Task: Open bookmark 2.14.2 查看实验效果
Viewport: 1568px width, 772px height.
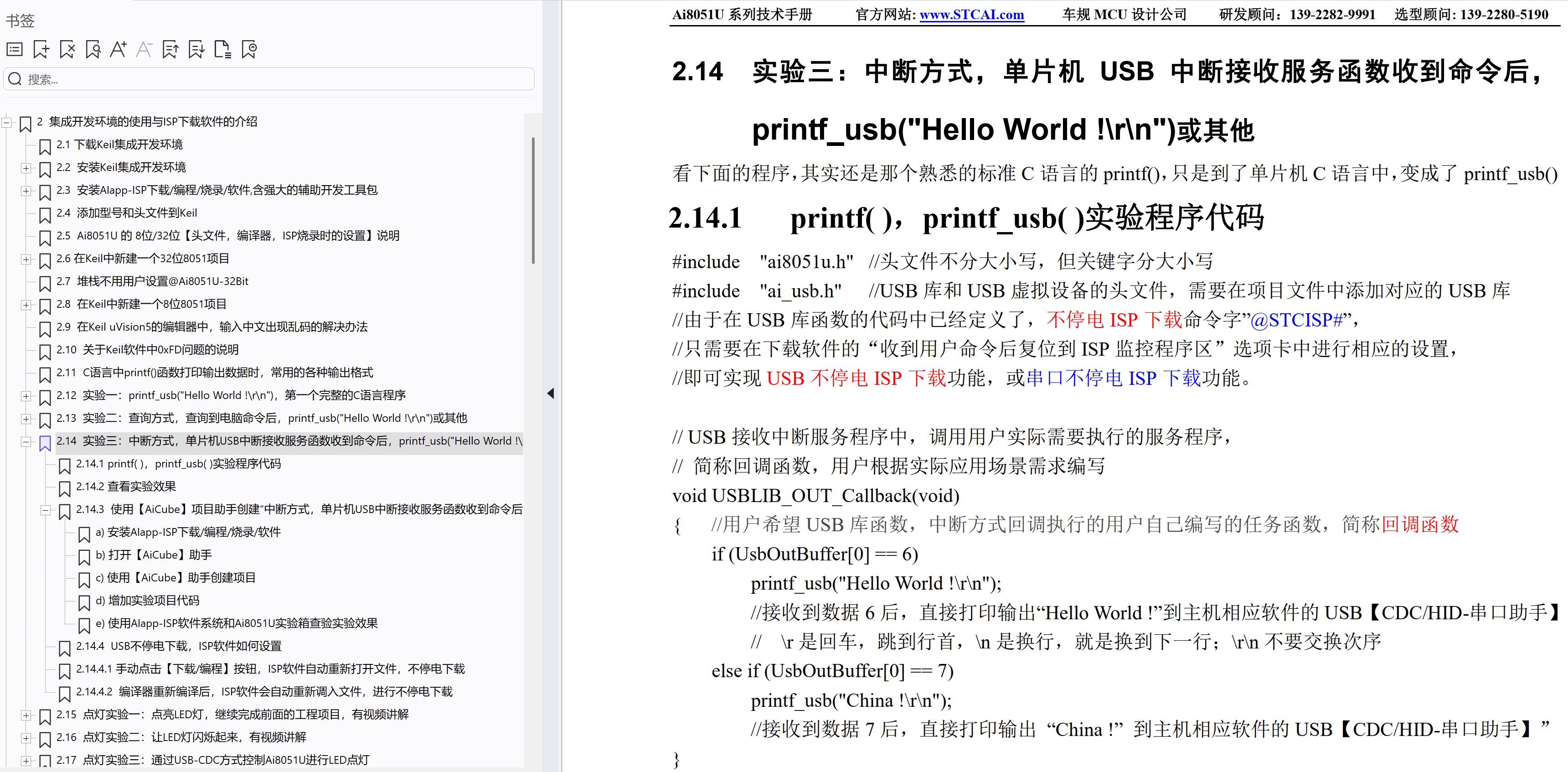Action: tap(126, 487)
